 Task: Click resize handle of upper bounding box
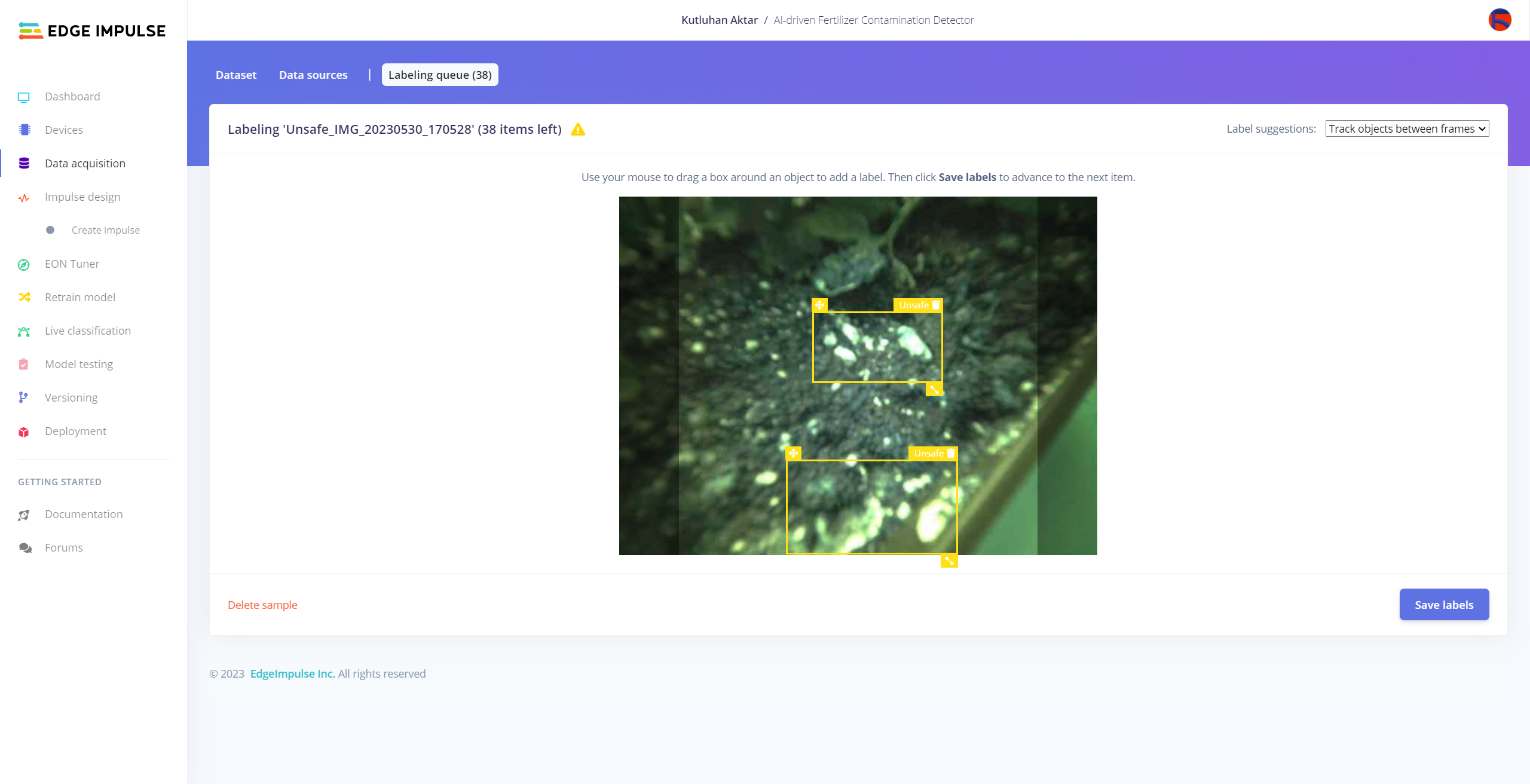point(934,390)
